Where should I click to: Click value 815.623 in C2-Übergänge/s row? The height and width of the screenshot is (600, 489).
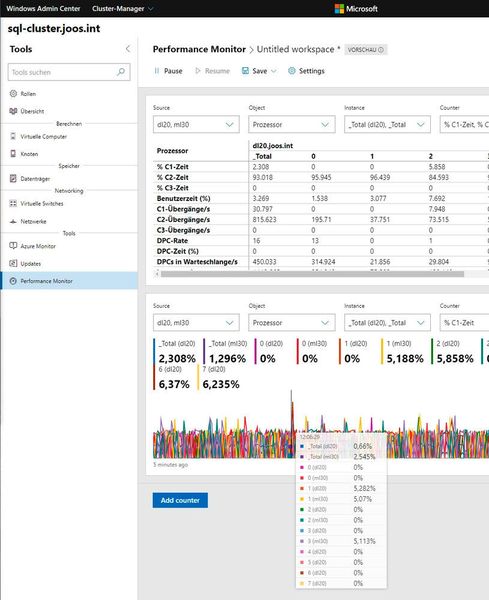(264, 219)
